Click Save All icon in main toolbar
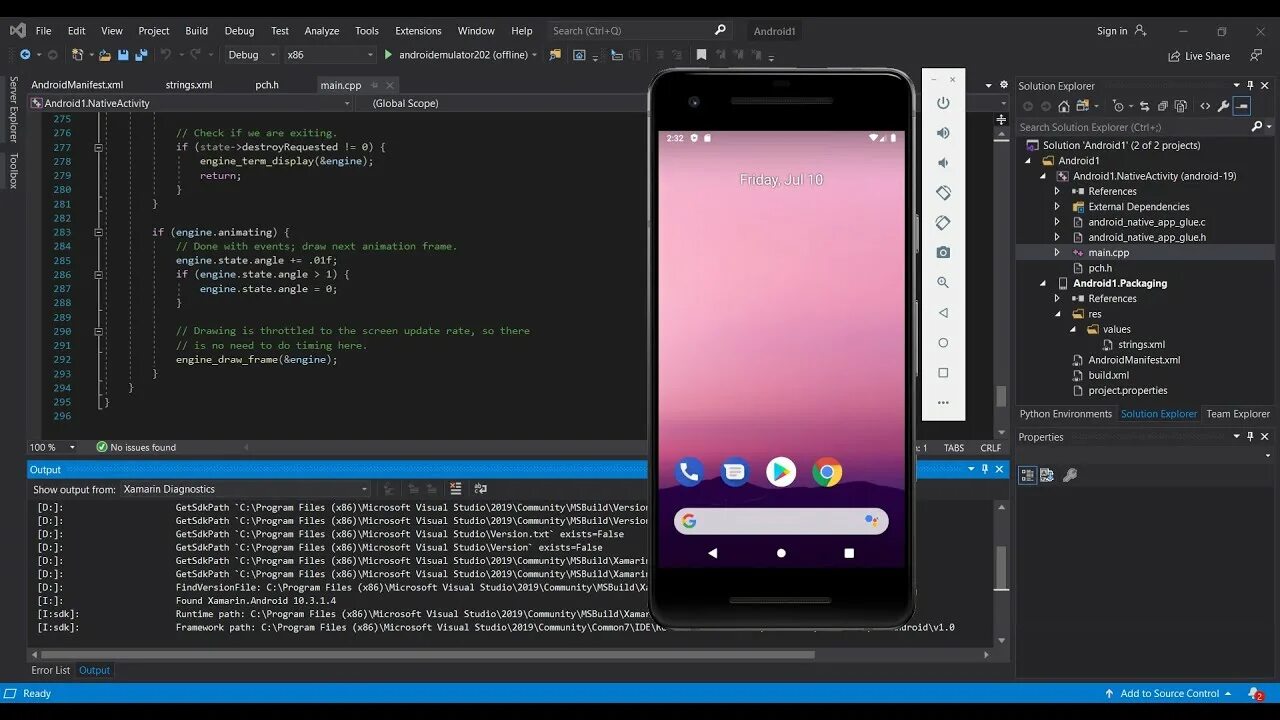Image resolution: width=1280 pixels, height=720 pixels. tap(141, 55)
